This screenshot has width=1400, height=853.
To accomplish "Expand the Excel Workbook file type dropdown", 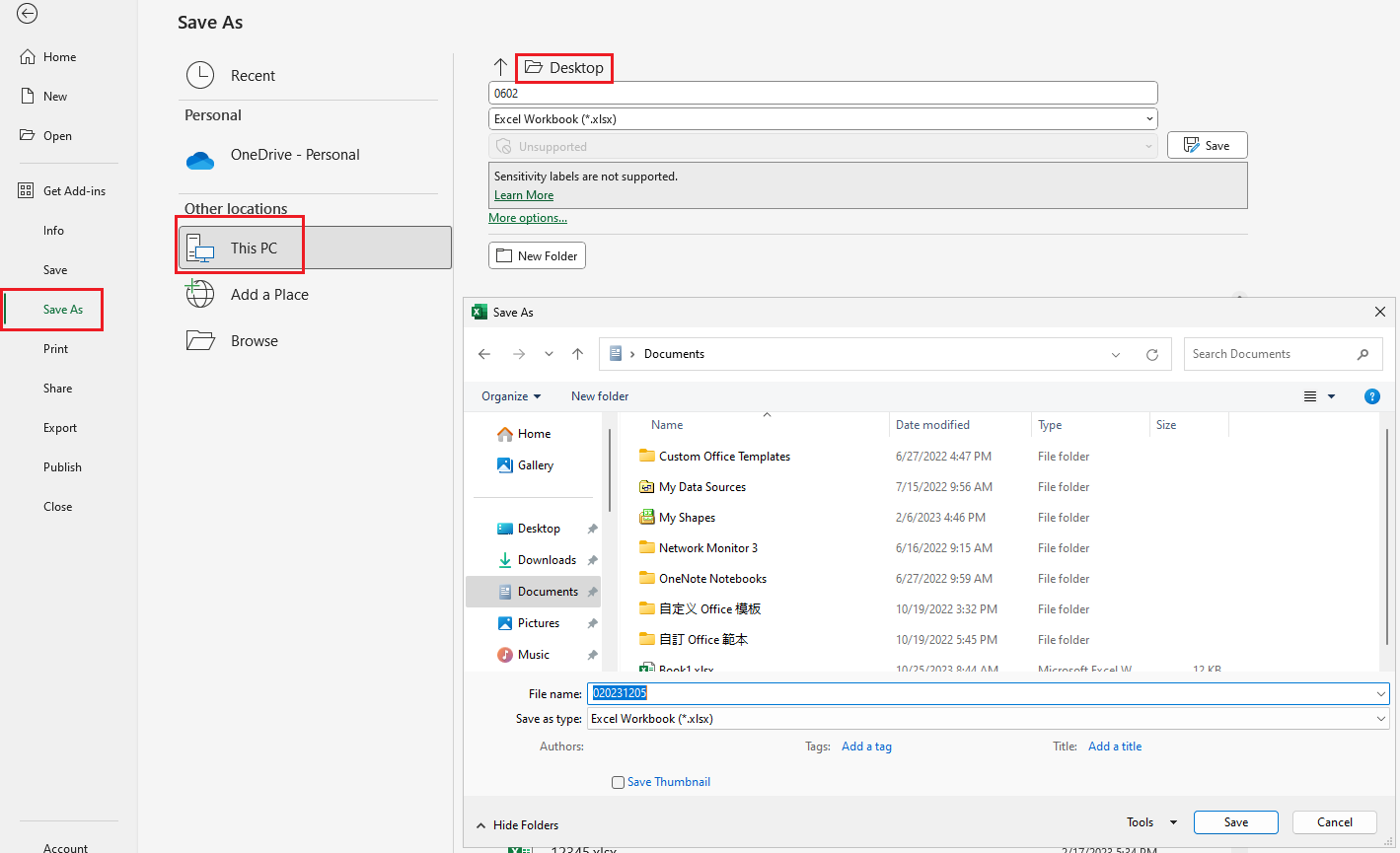I will (x=1147, y=118).
